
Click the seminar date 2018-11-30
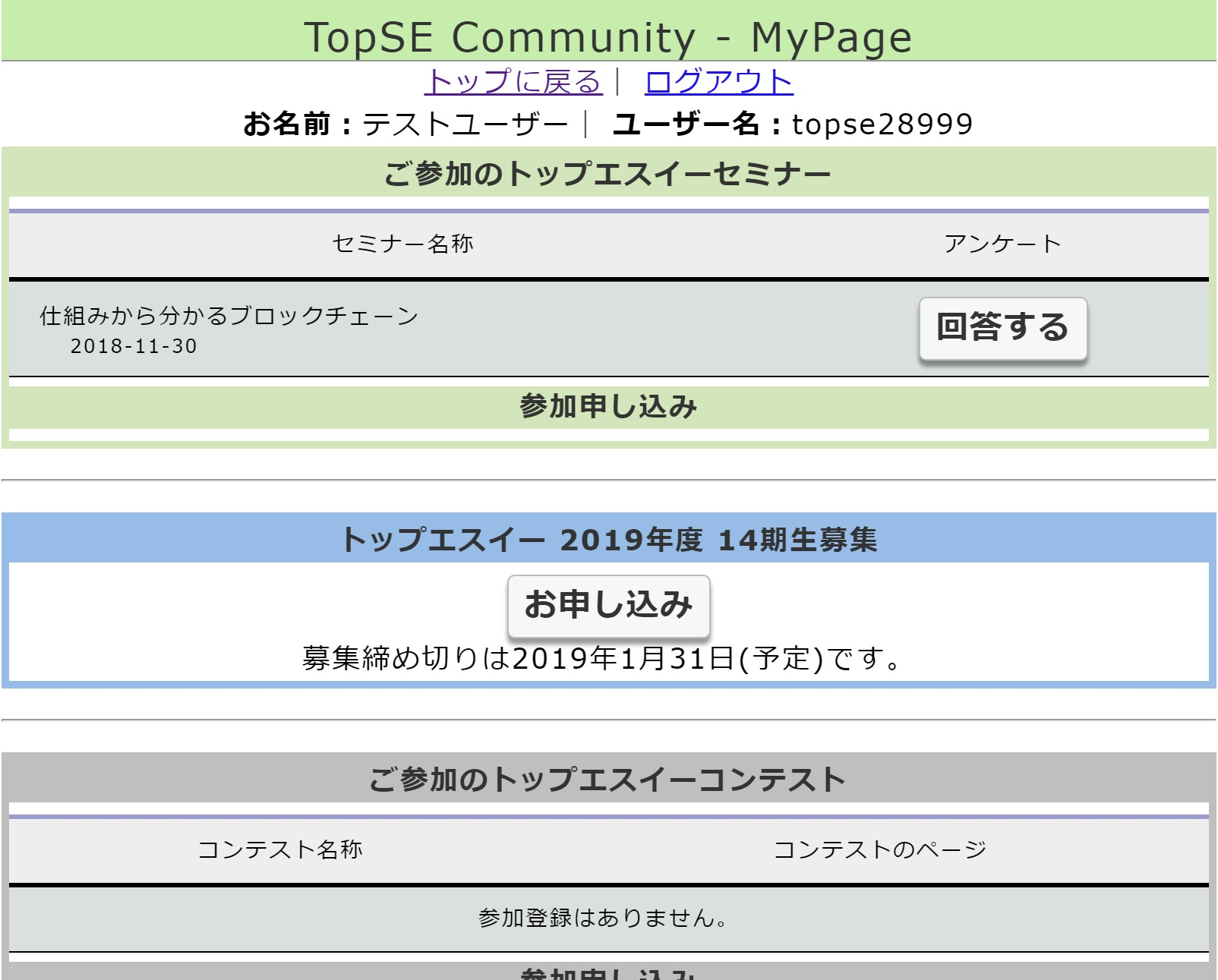134,346
